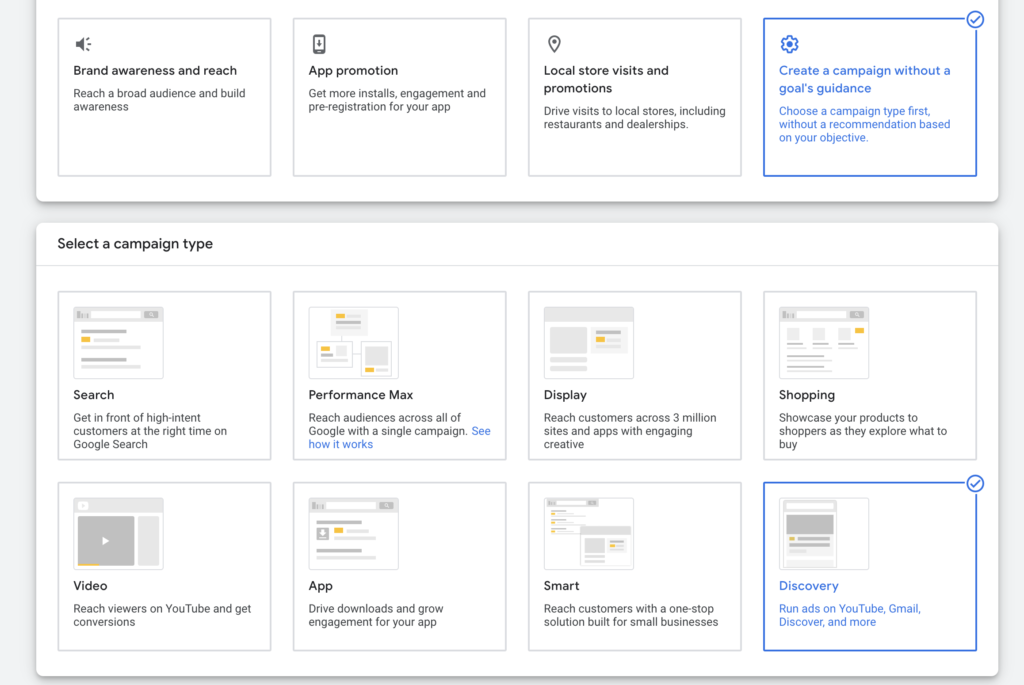Open the 'See how it works' link

pos(399,438)
